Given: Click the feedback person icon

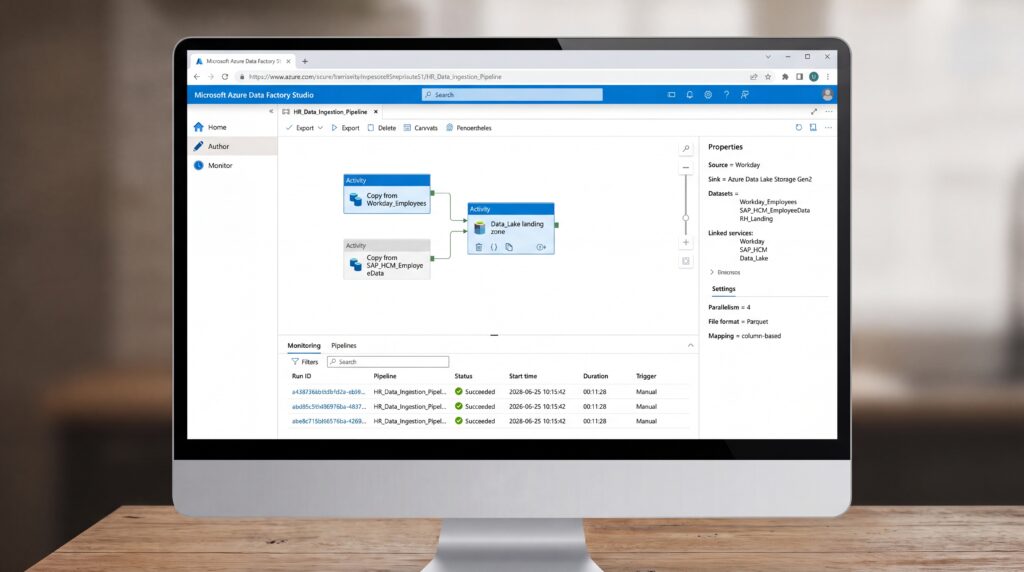Looking at the screenshot, I should pos(744,95).
